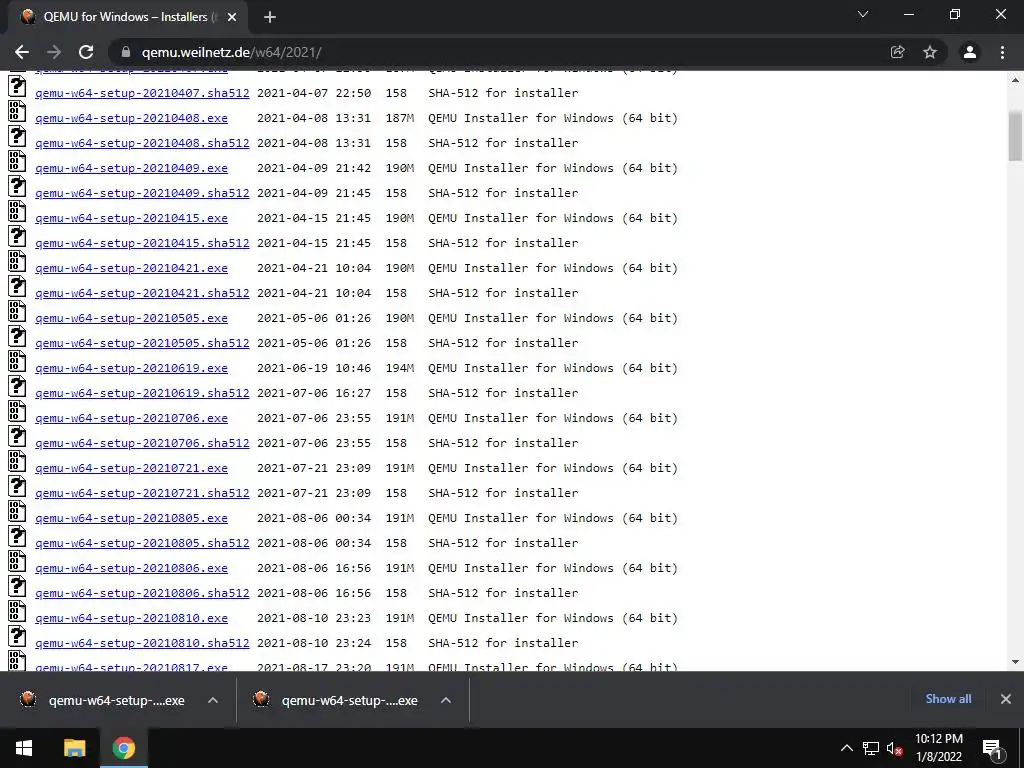
Task: Click unknown file icon beside qemu-w64-setup-20210408.sha512
Action: pos(17,136)
